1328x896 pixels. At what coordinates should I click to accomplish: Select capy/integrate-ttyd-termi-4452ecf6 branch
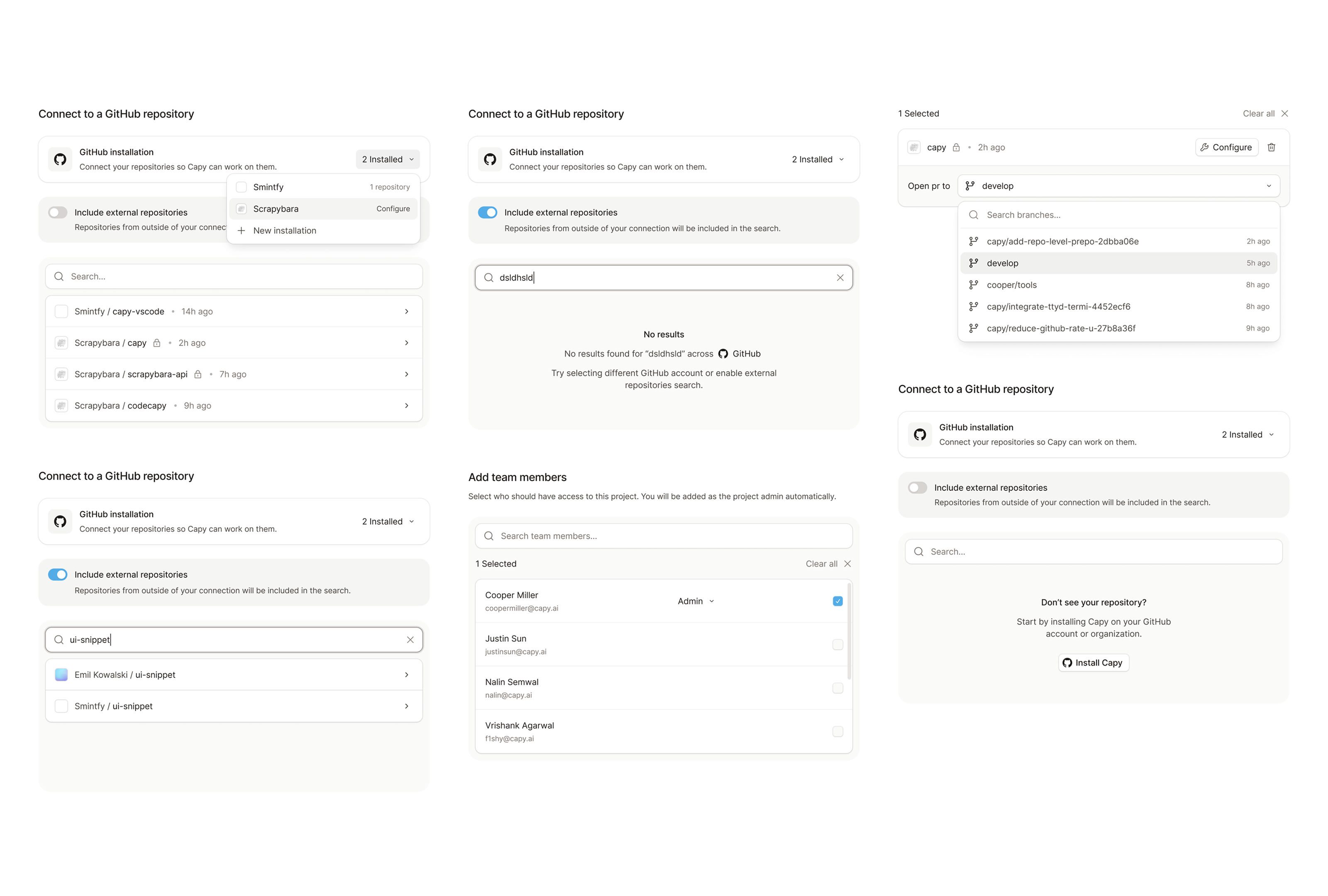pyautogui.click(x=1058, y=307)
